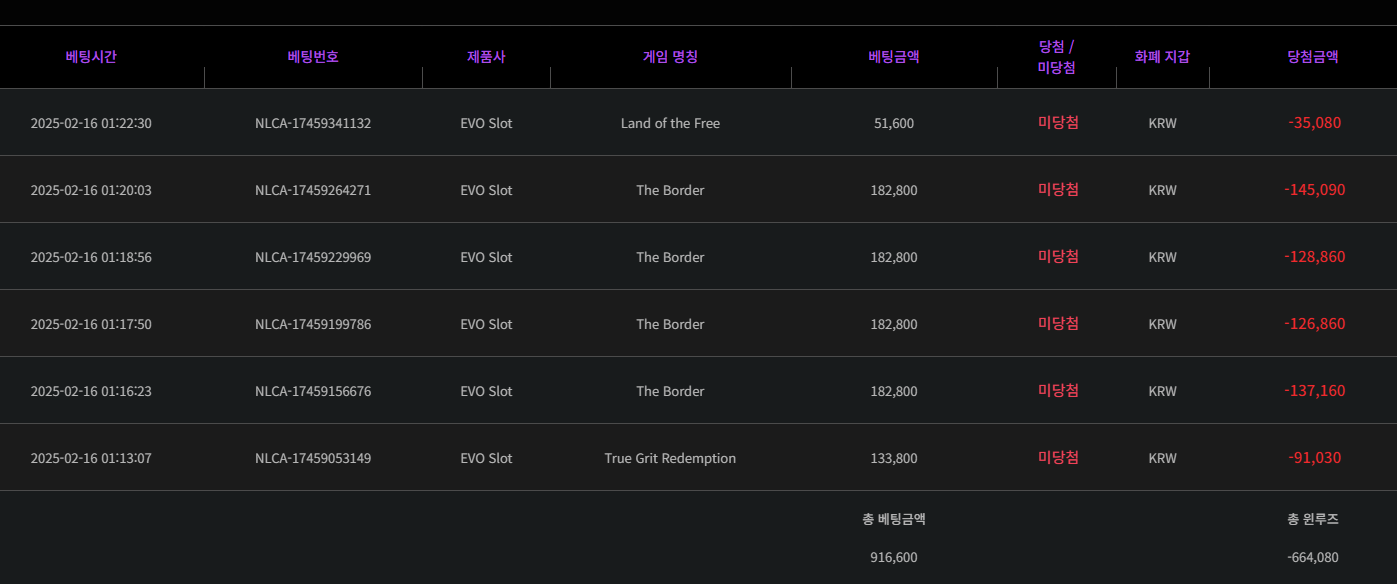Viewport: 1397px width, 584px height.
Task: Select bet number NLCA-17459053149
Action: coord(313,459)
